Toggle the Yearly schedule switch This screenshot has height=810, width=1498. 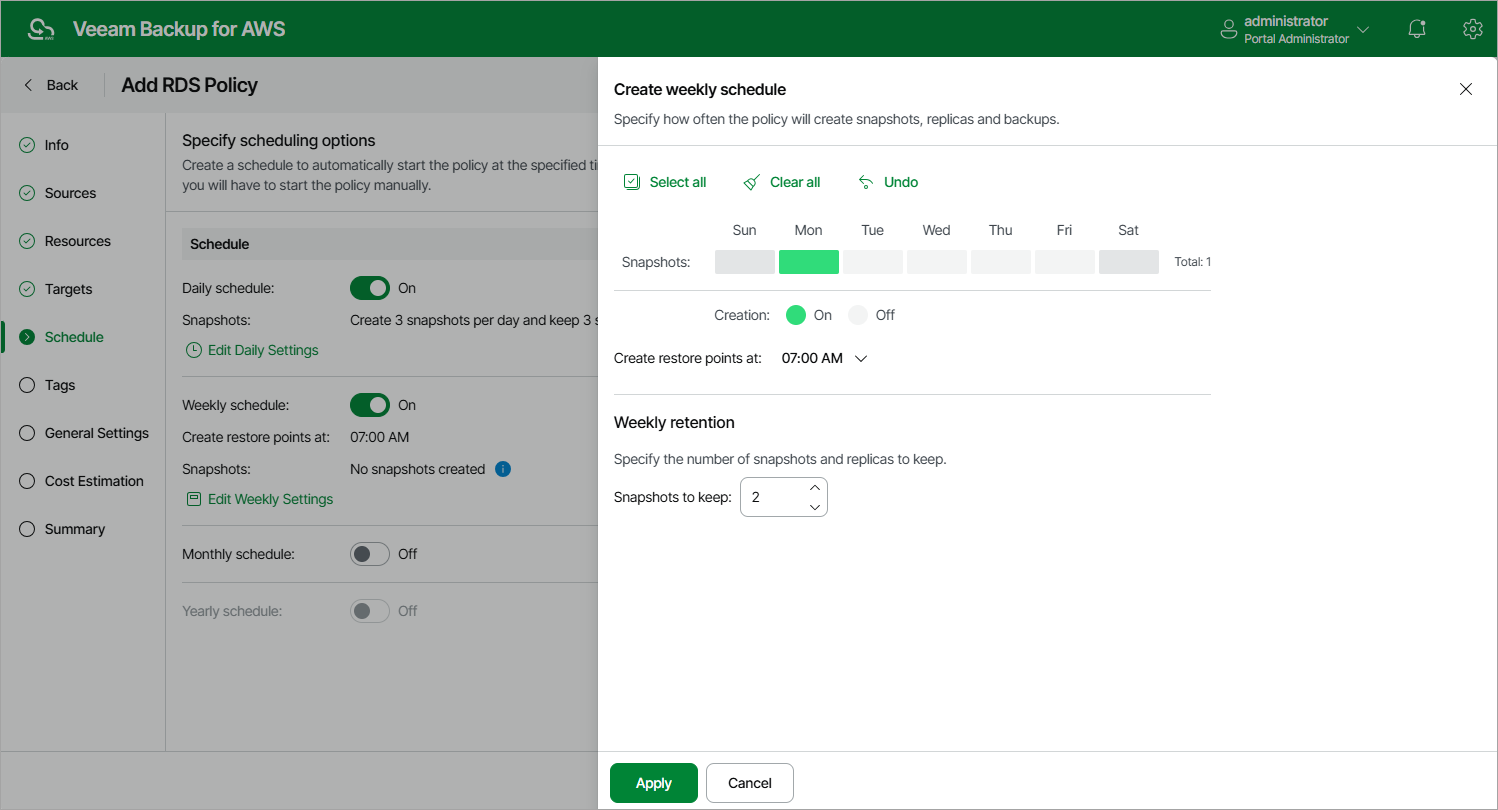click(x=370, y=611)
